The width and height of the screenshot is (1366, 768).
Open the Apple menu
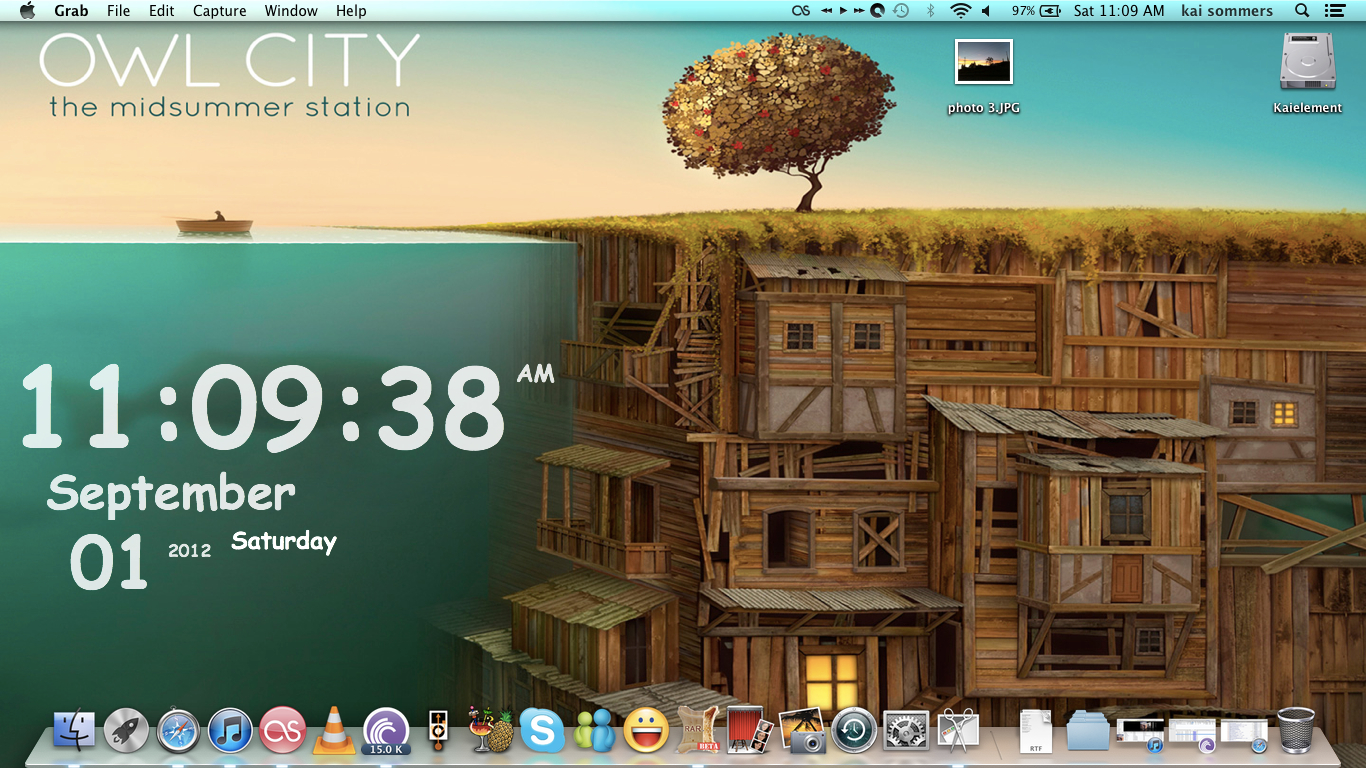click(27, 11)
